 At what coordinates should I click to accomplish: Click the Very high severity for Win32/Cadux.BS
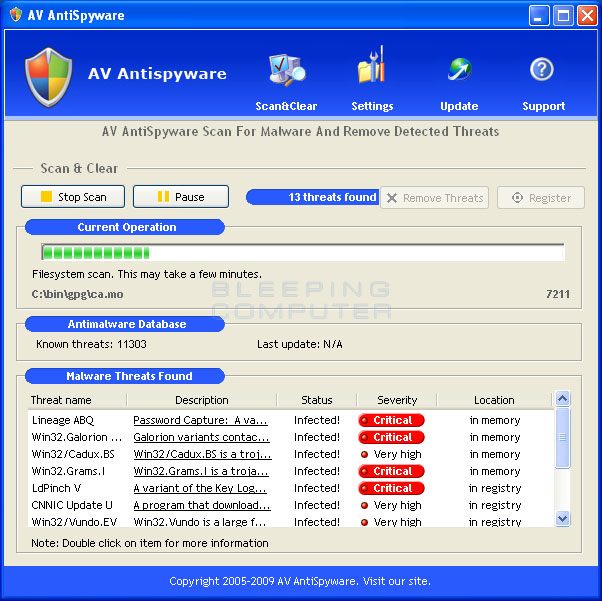[391, 454]
